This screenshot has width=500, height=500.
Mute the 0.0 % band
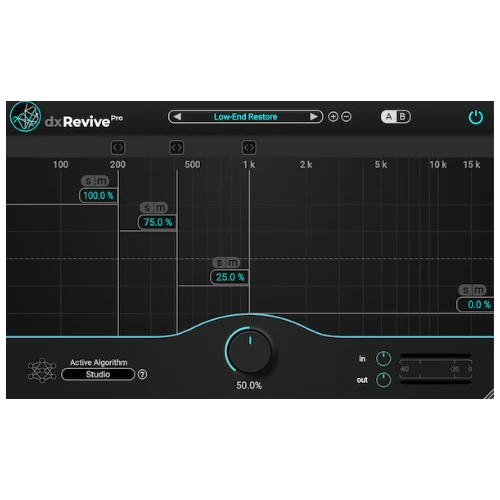[x=479, y=290]
